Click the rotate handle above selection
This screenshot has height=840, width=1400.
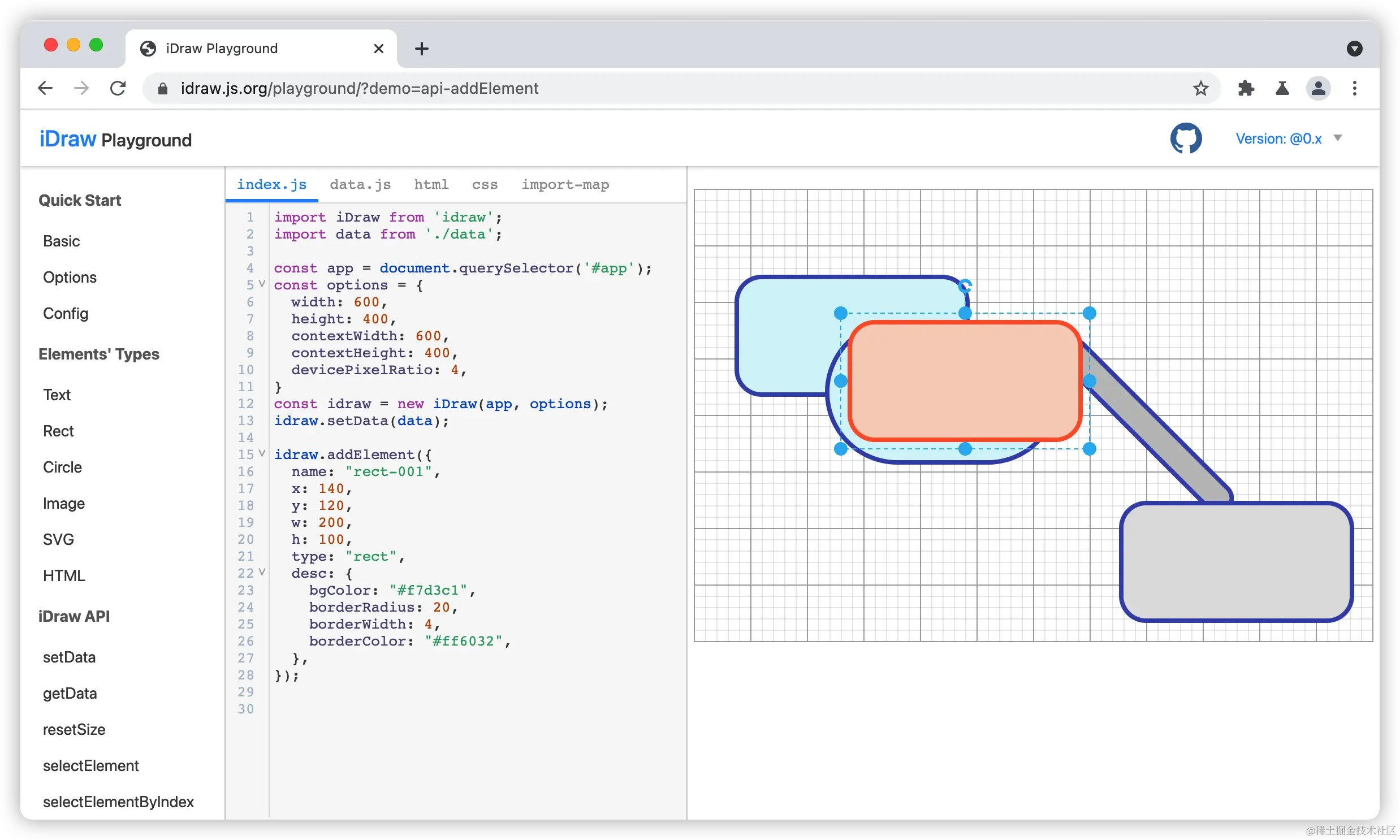965,286
